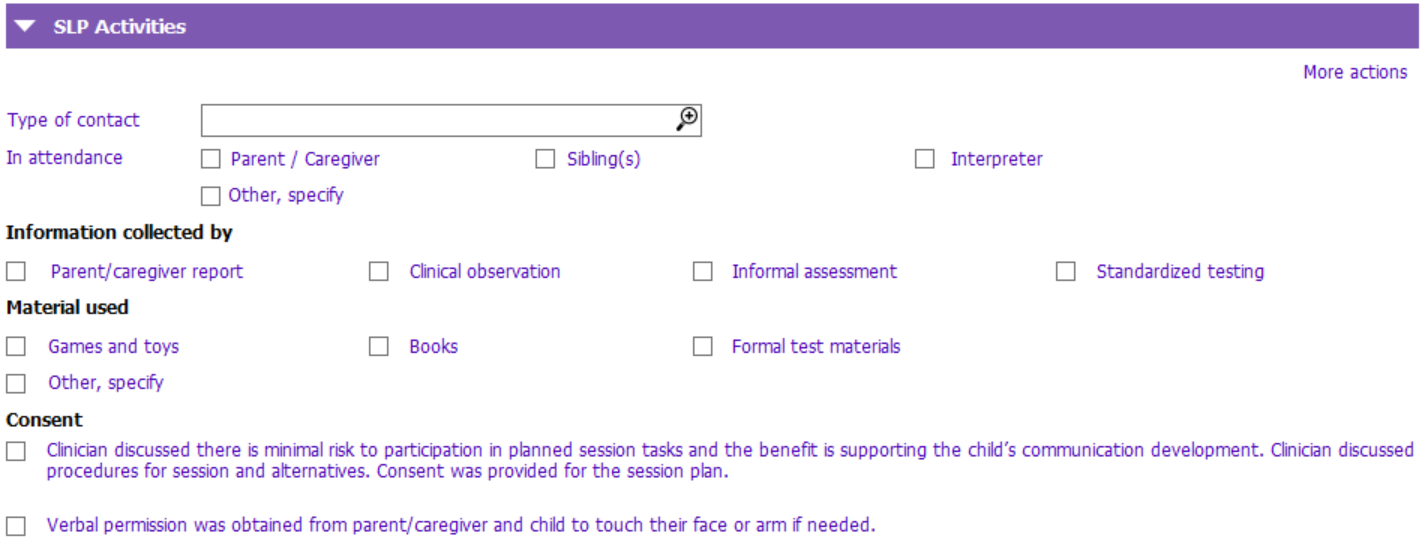Open the More actions link
Viewport: 1424px width, 556px height.
pyautogui.click(x=1355, y=72)
